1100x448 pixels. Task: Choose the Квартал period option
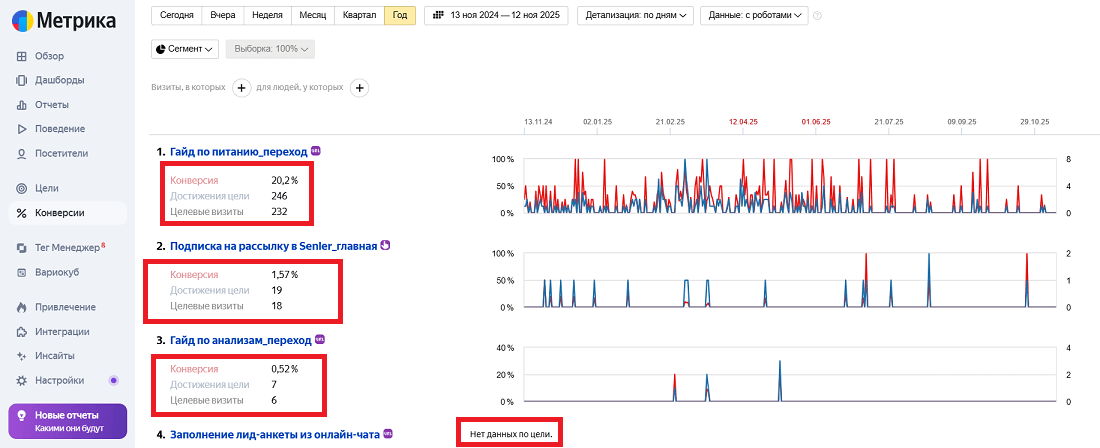359,15
